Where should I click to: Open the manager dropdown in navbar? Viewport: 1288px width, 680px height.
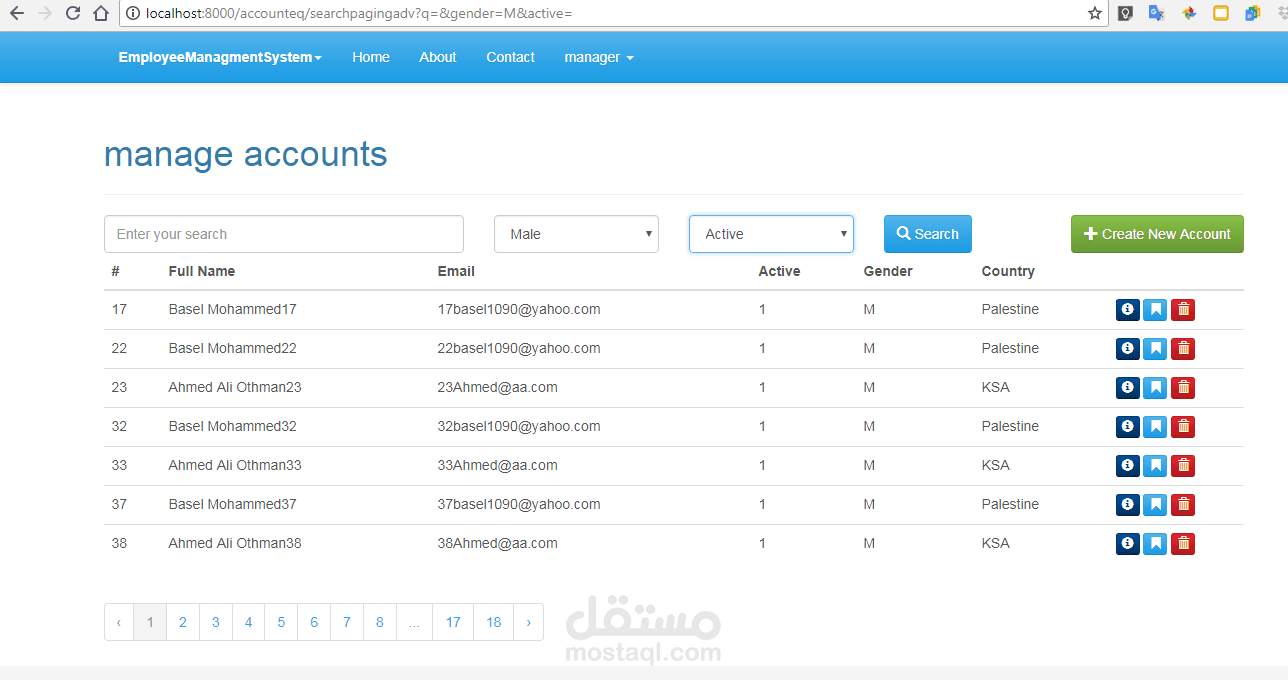pyautogui.click(x=598, y=57)
